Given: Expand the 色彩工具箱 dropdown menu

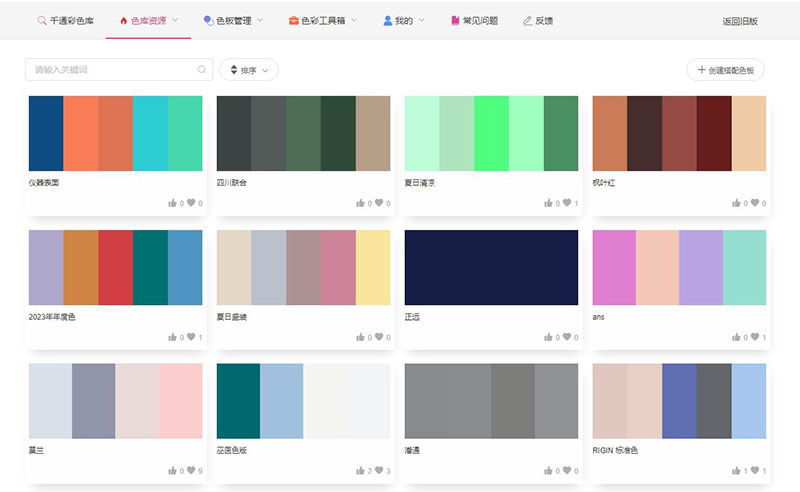Looking at the screenshot, I should 323,20.
